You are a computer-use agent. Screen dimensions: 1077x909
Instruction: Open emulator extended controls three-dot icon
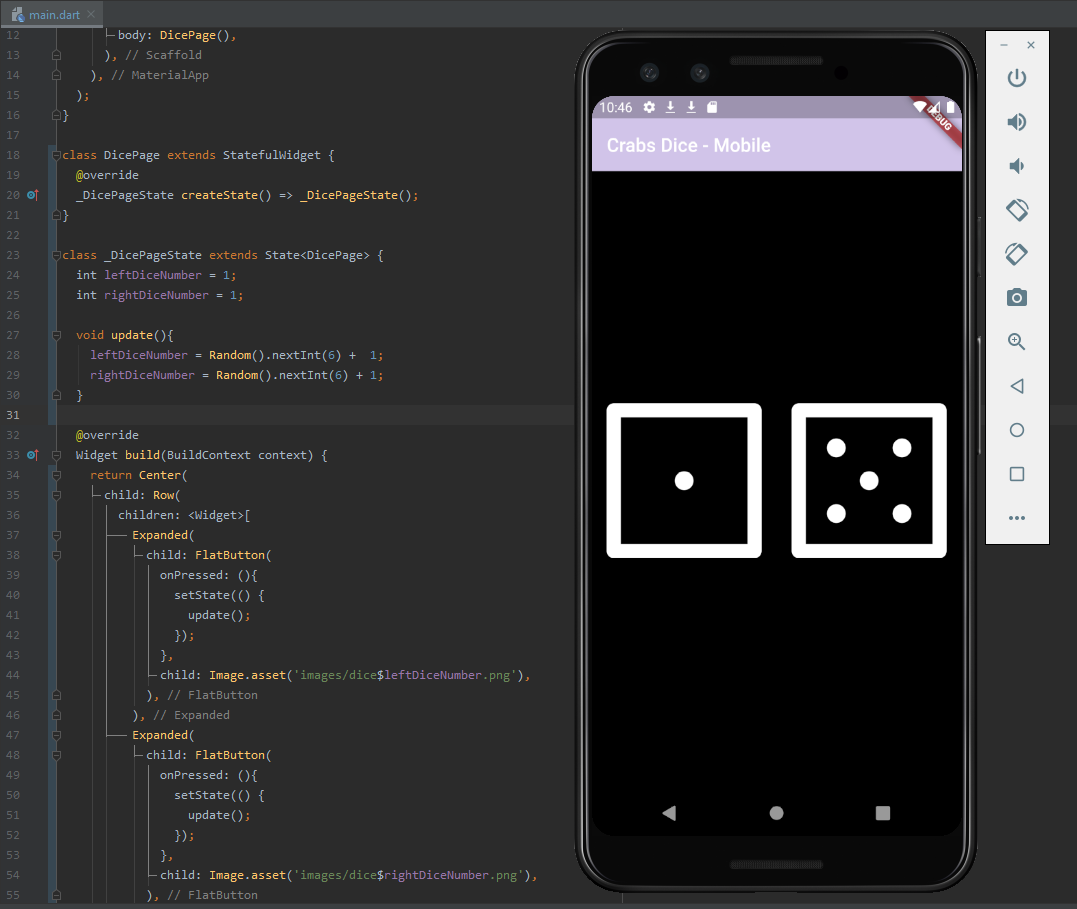pos(1017,518)
